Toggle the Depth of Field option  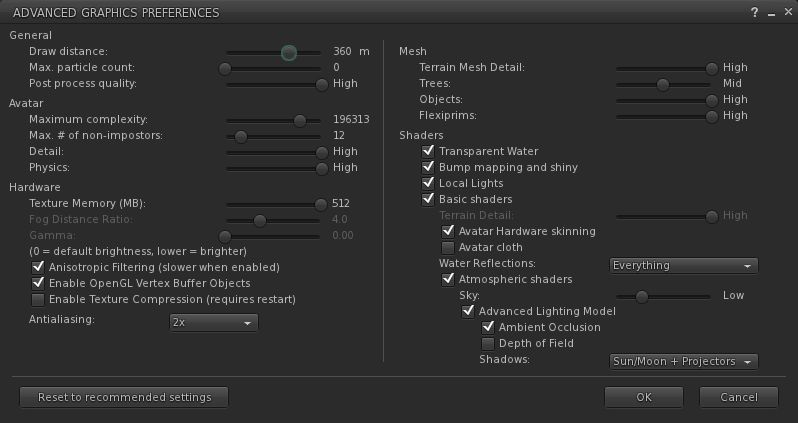pos(489,343)
